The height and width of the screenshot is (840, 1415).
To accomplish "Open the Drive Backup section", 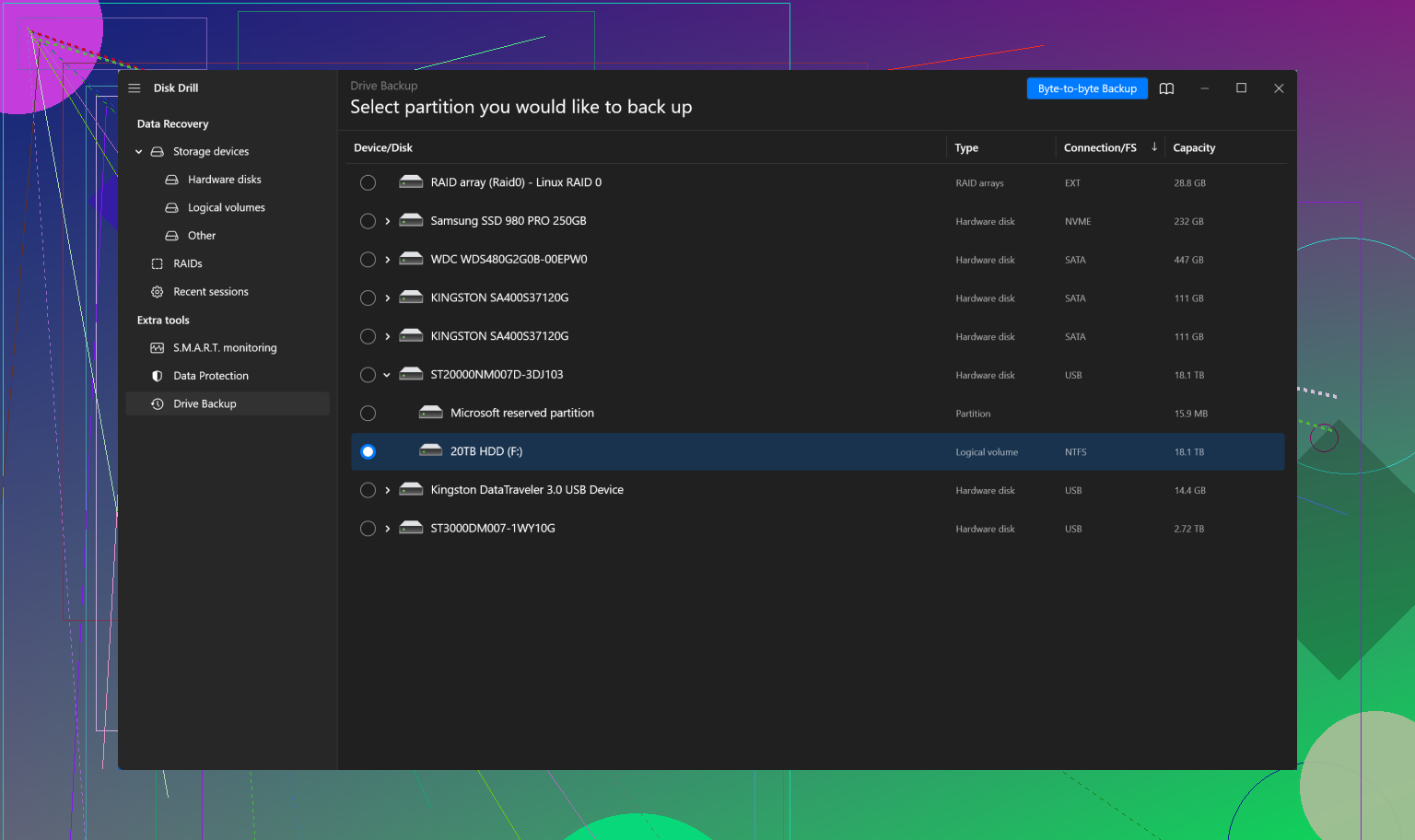I will click(228, 404).
